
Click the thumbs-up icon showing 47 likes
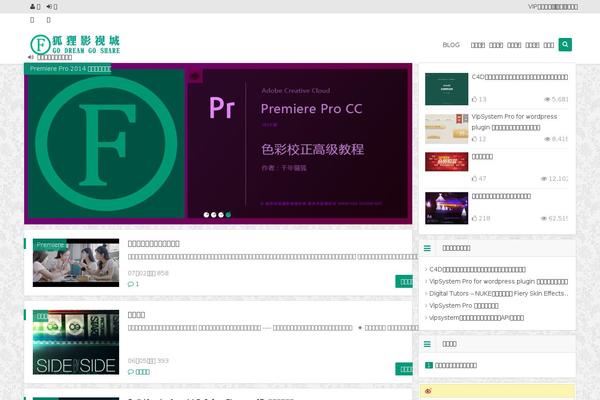tap(474, 178)
